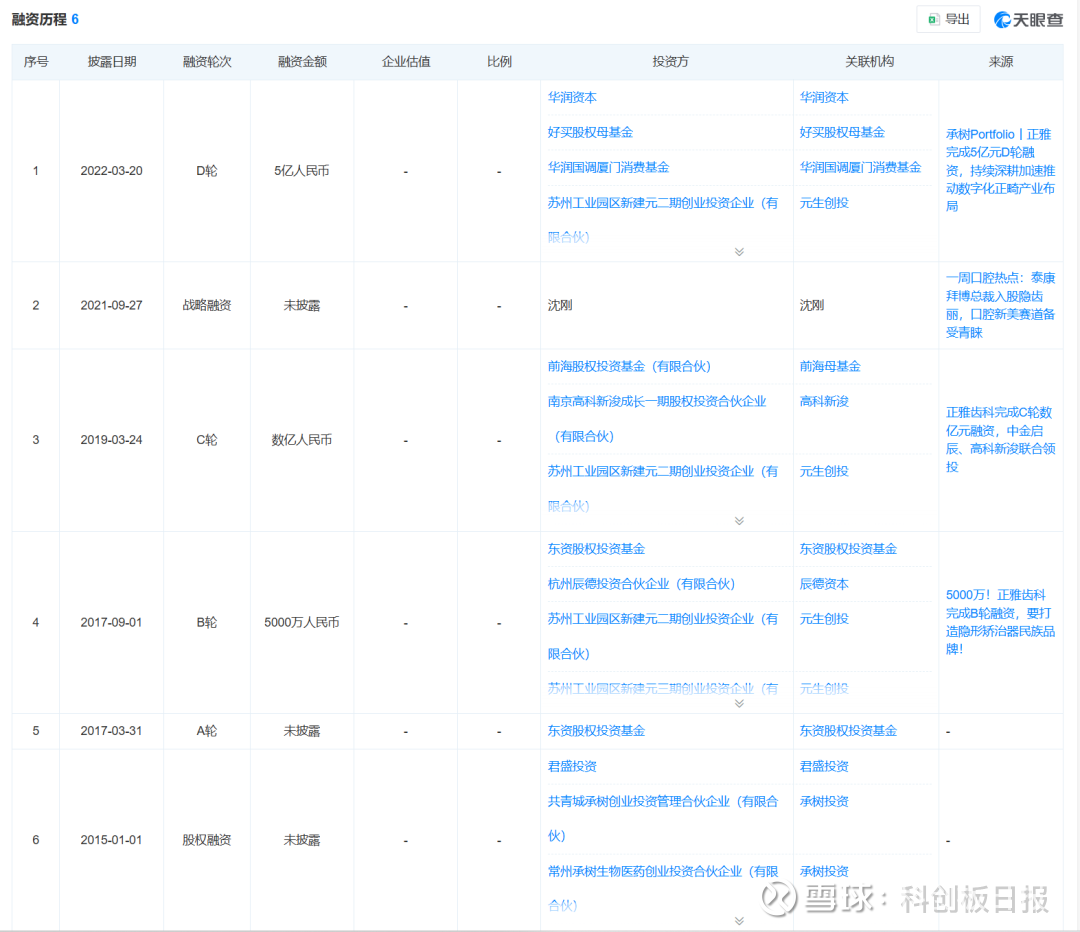Click the 融资金额 column header

(x=302, y=62)
